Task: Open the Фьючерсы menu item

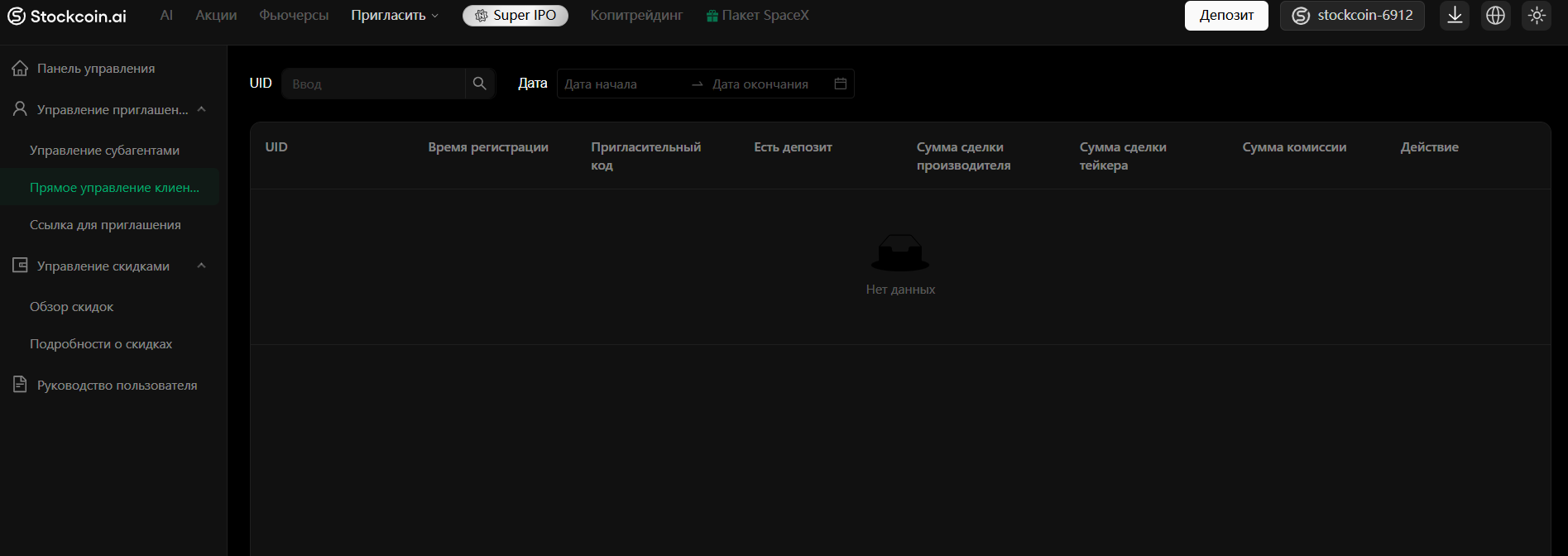Action: [x=294, y=15]
